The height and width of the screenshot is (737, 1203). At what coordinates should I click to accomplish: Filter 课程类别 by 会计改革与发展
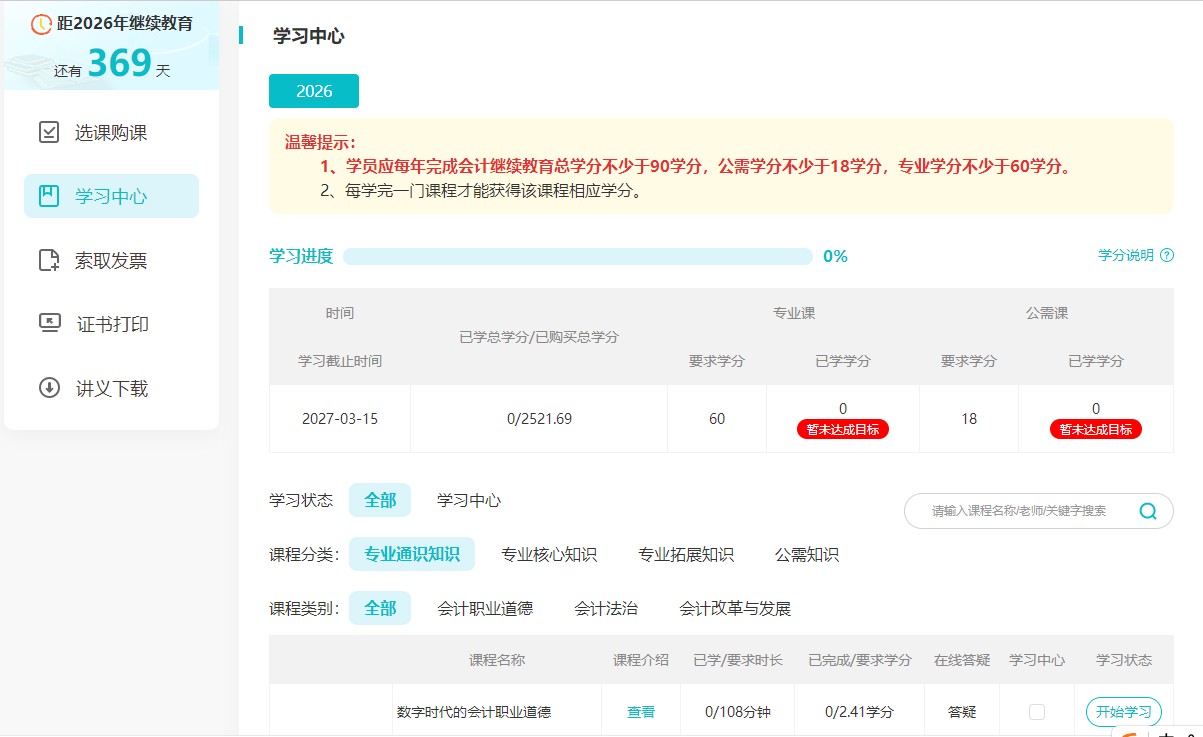pyautogui.click(x=735, y=608)
